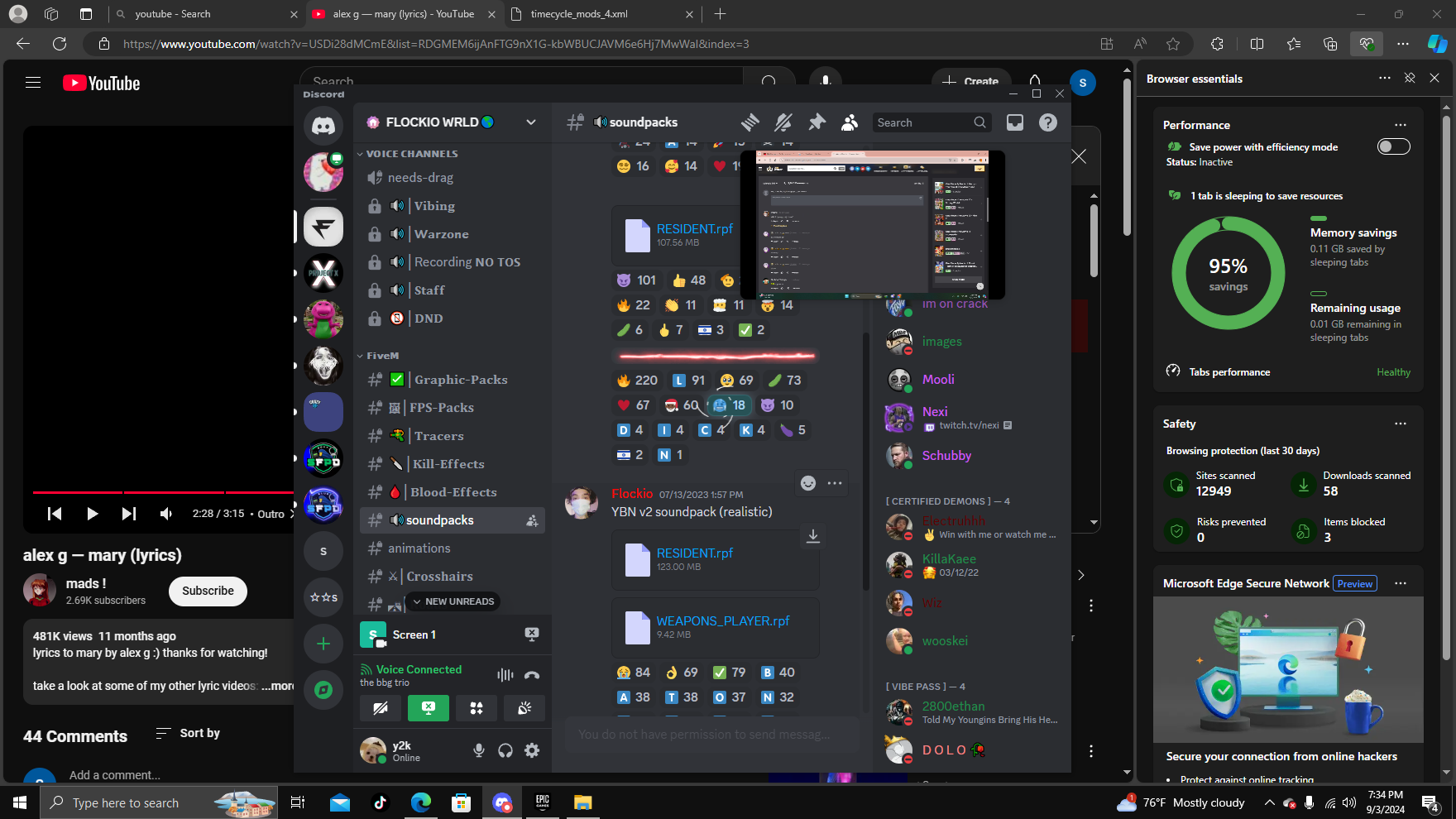Viewport: 1456px width, 819px height.
Task: Open the Discord inbox icon
Action: click(1015, 122)
